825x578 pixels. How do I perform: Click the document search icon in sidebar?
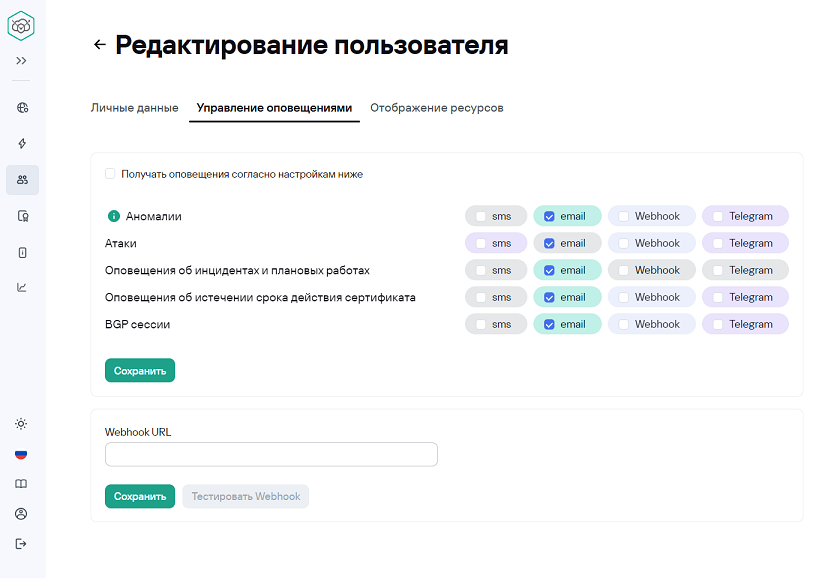pyautogui.click(x=21, y=216)
